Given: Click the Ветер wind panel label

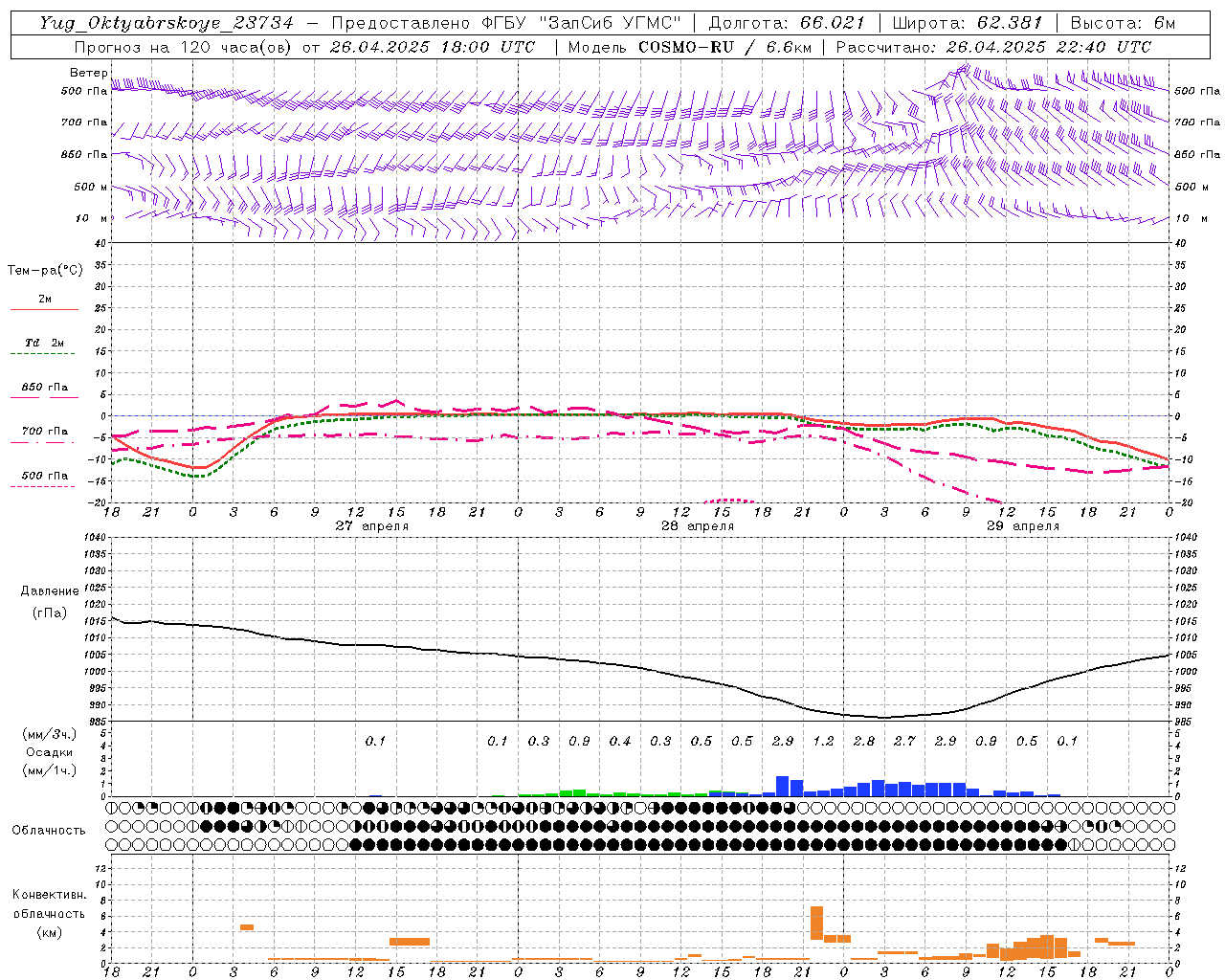Looking at the screenshot, I should tap(88, 73).
